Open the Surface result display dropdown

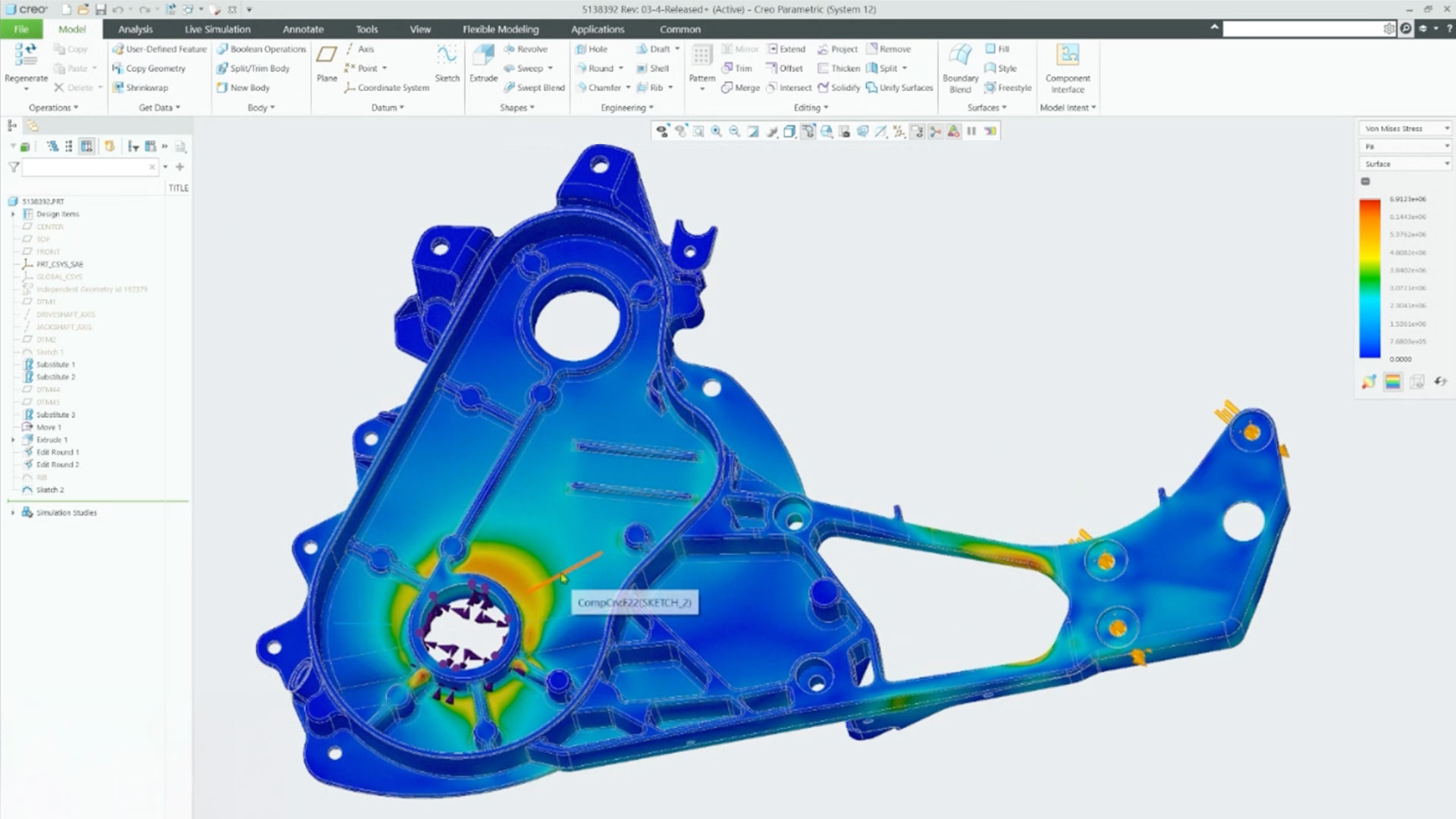click(1404, 163)
